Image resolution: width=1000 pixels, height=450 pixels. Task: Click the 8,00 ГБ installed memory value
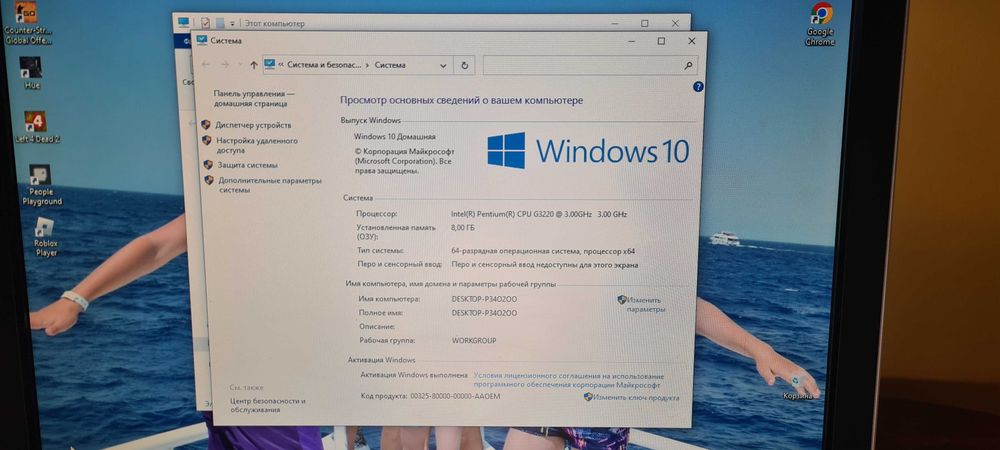(x=462, y=227)
